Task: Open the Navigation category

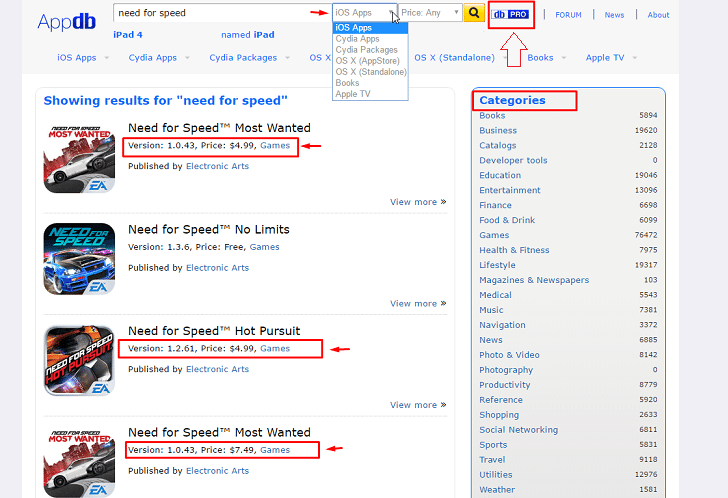Action: 502,325
